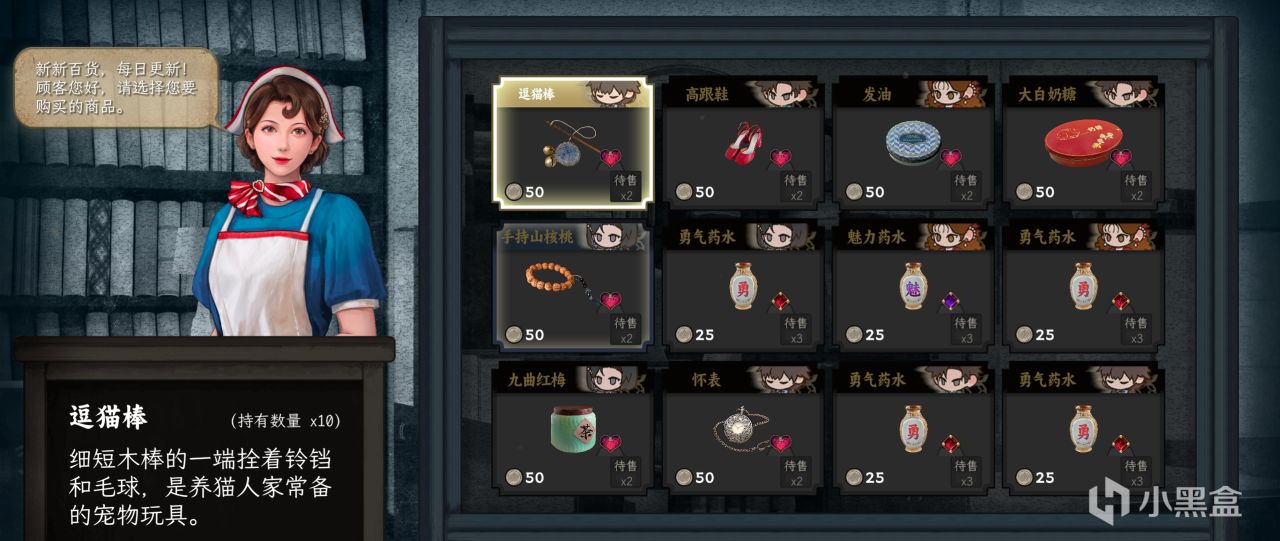Select the 勇气药水 in the second row's last column
This screenshot has height=541, width=1280.
point(1083,284)
